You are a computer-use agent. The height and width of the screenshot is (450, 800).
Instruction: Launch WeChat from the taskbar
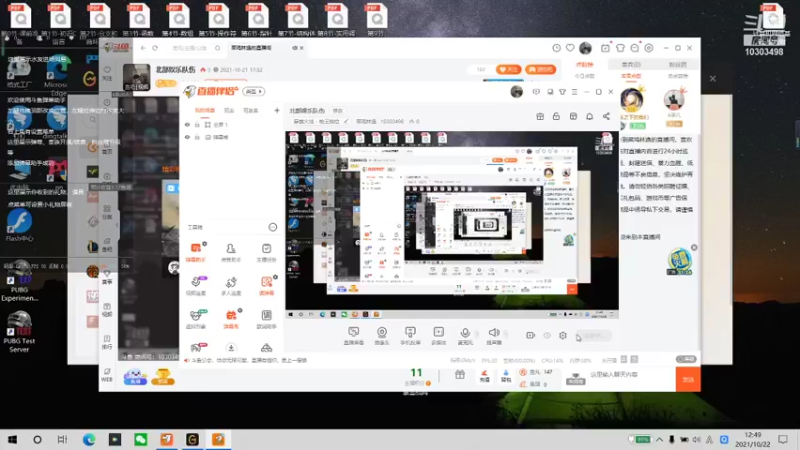(141, 439)
